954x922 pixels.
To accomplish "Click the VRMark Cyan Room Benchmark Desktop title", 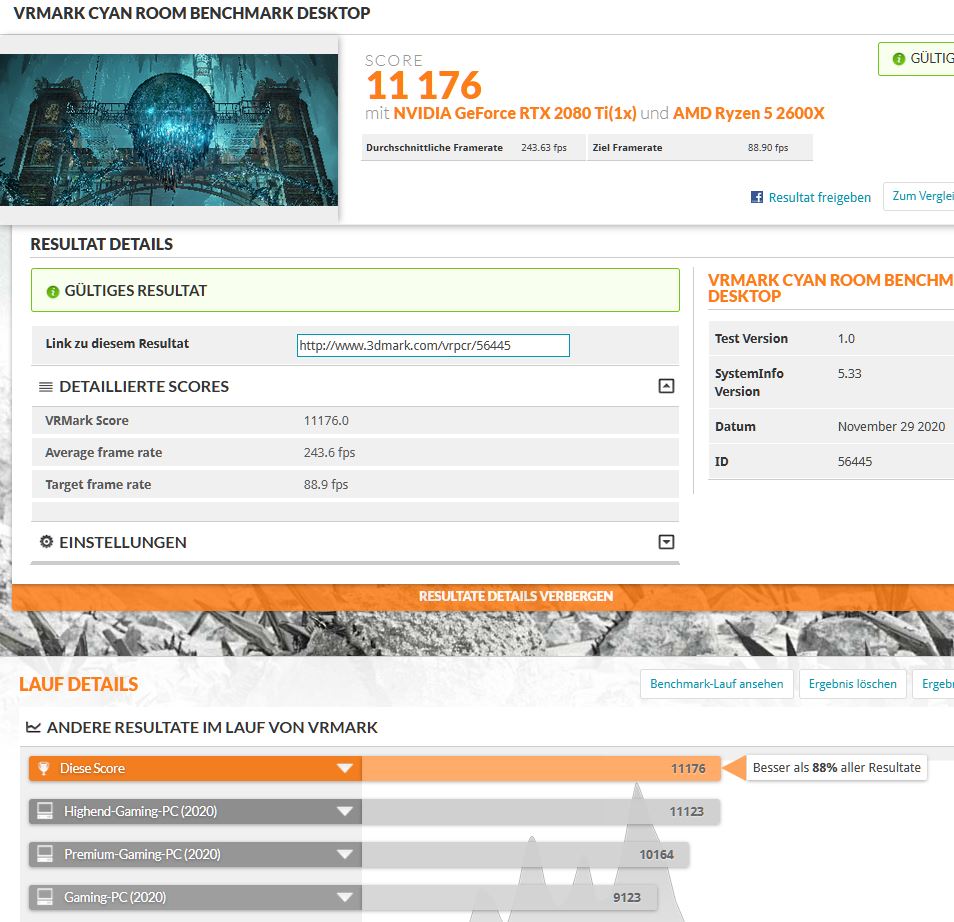I will click(192, 13).
